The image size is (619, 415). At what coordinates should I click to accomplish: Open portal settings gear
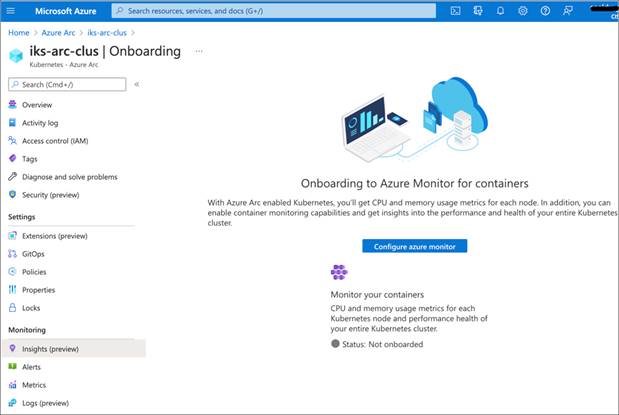(x=523, y=11)
